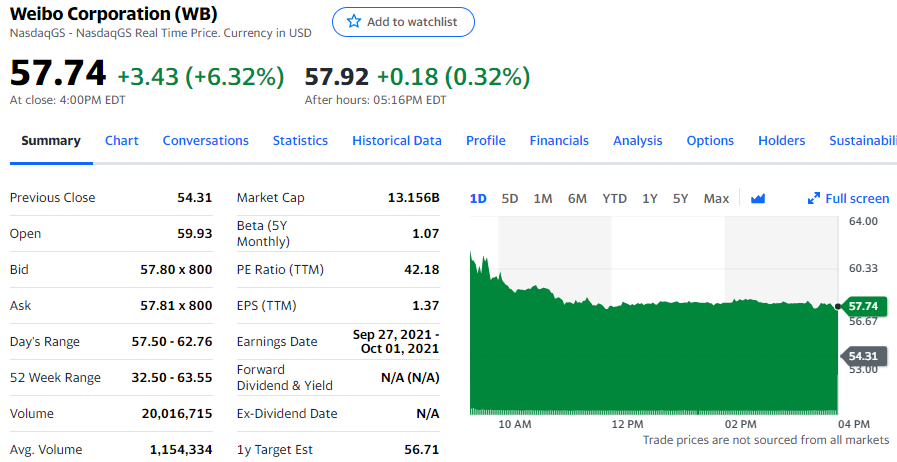Click the Forward Dividend & Yield label
897x462 pixels.
pyautogui.click(x=284, y=377)
